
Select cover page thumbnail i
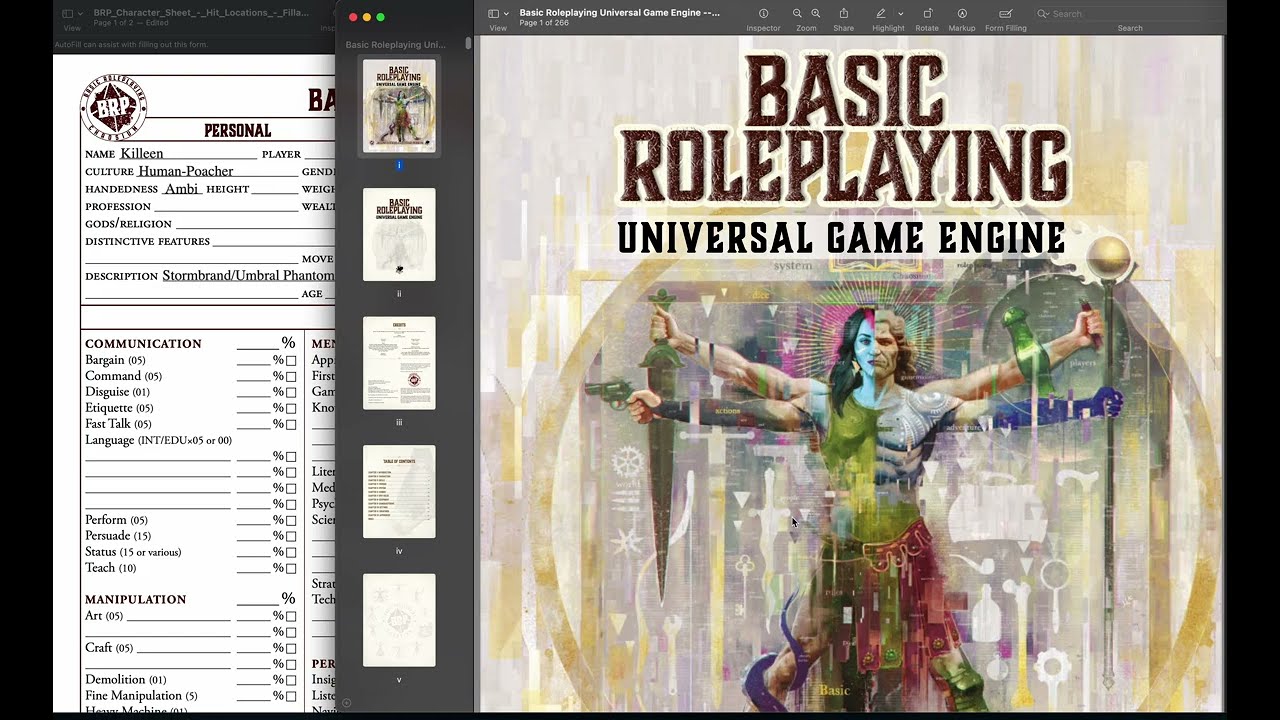pyautogui.click(x=399, y=105)
